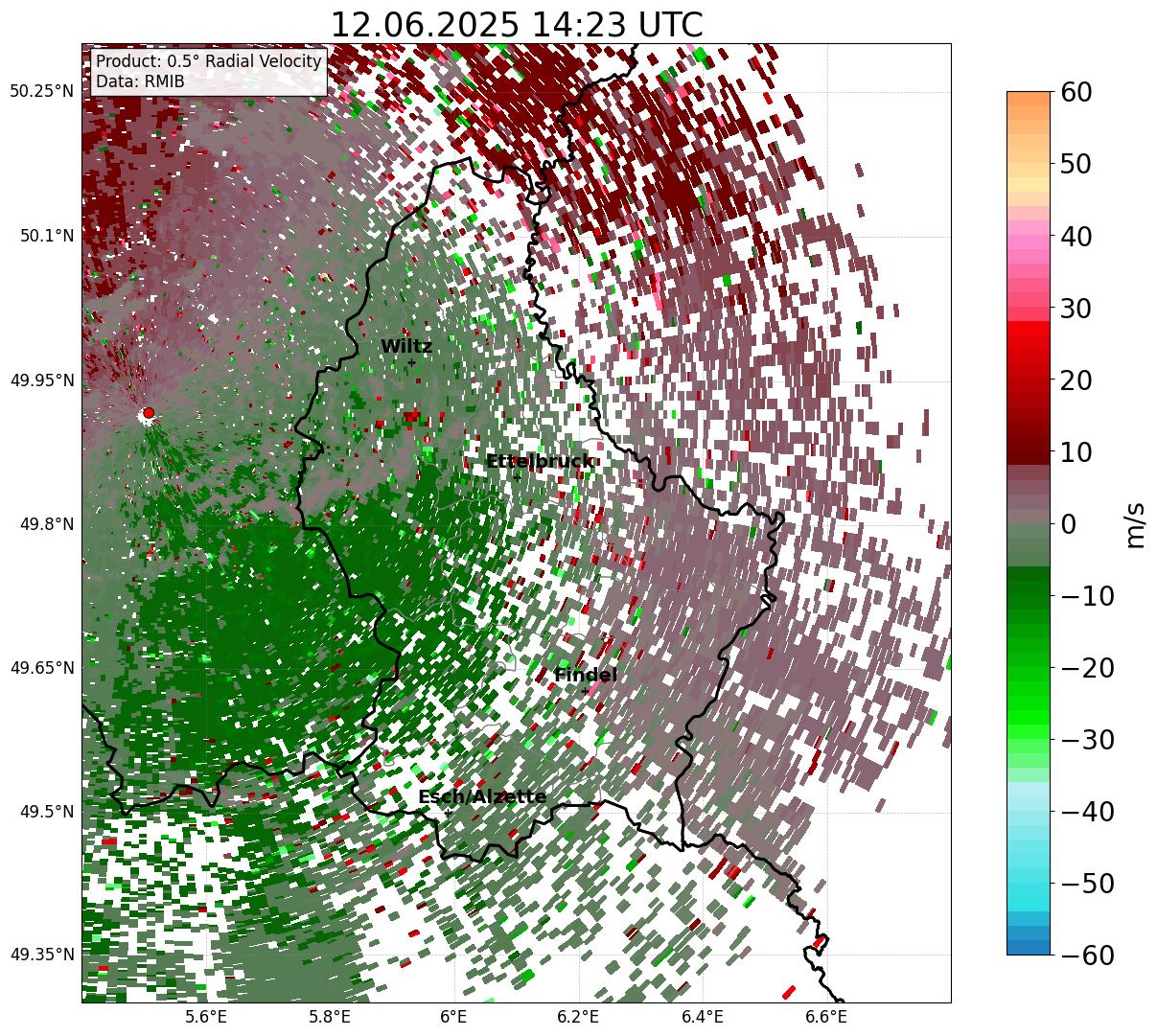1157x1036 pixels.
Task: Click the 49.8°N latitude label
Action: pyautogui.click(x=46, y=524)
